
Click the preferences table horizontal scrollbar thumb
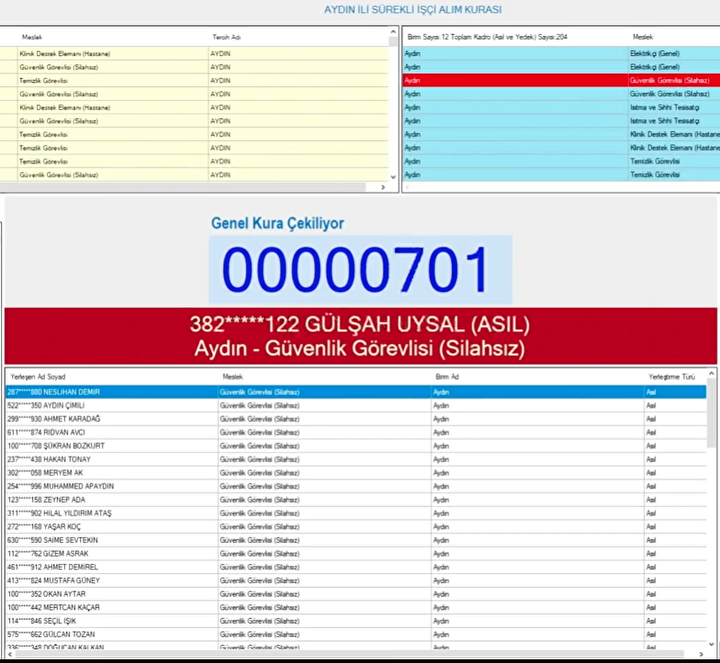pos(183,187)
